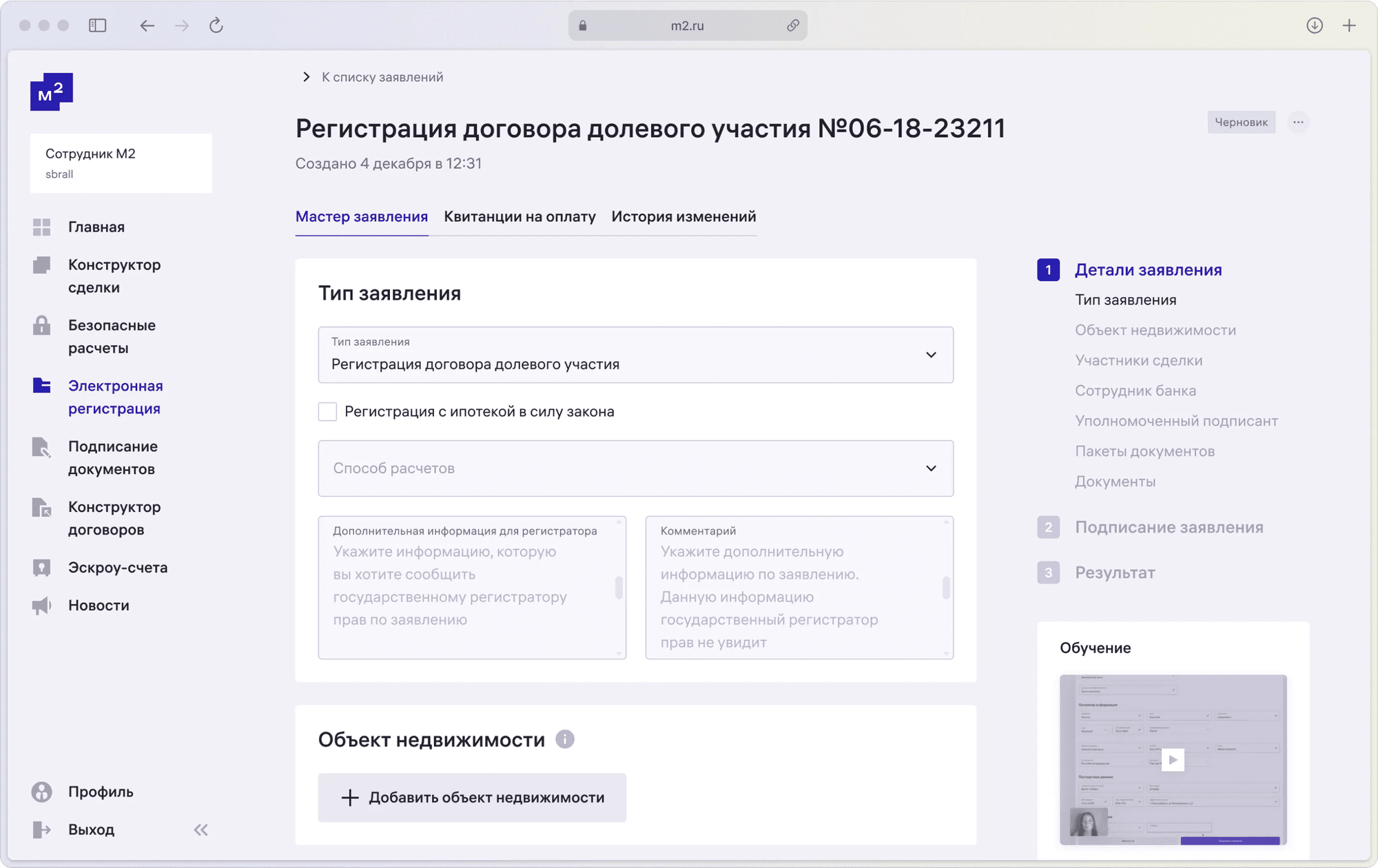Open Новости megaphone icon

41,606
